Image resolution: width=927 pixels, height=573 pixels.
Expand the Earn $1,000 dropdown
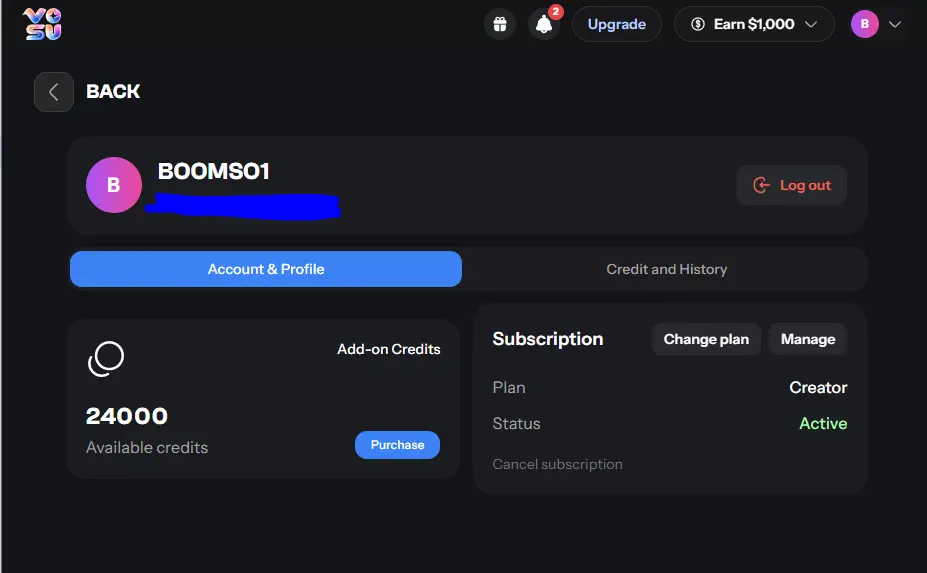click(754, 24)
